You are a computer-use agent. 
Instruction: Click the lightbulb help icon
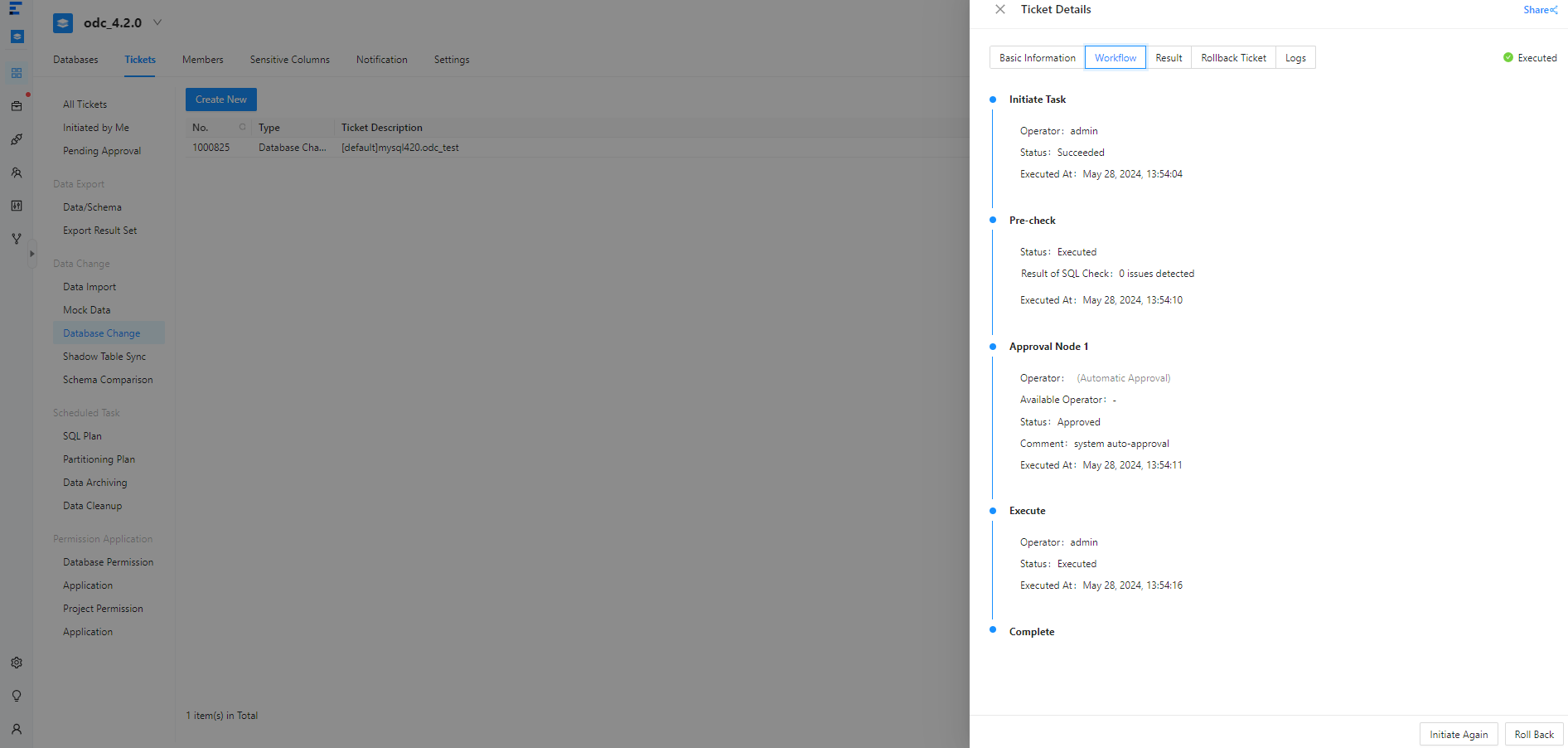click(x=17, y=696)
